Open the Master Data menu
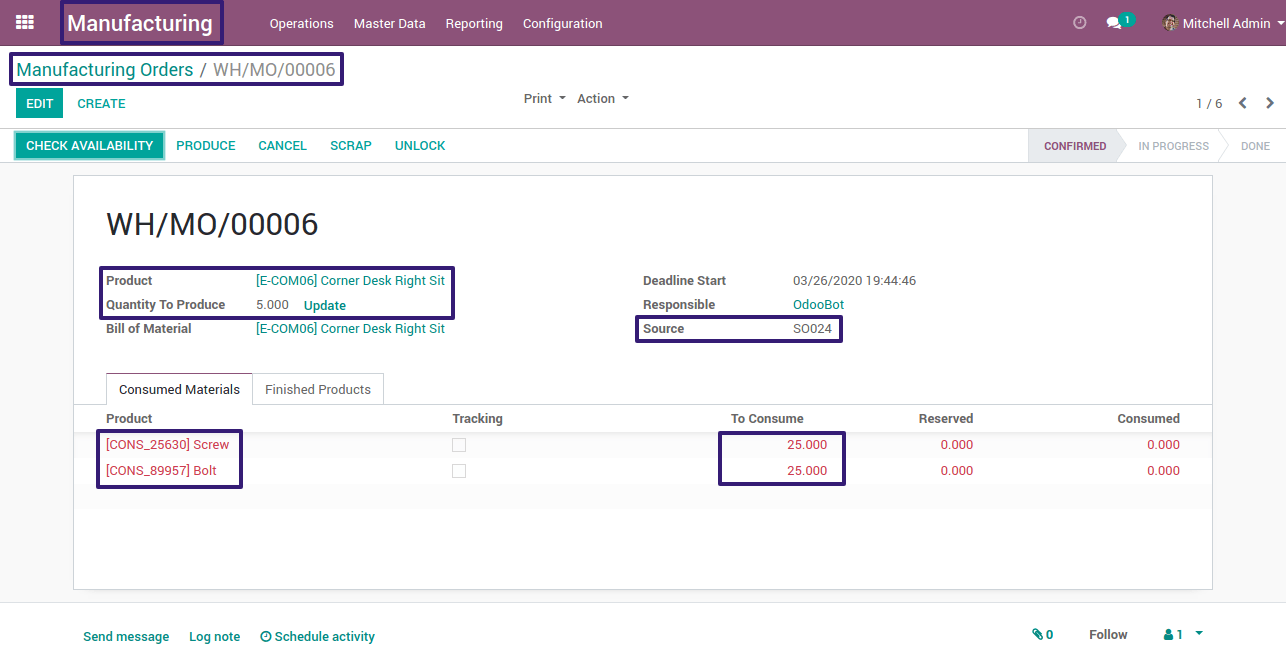The width and height of the screenshot is (1286, 653). (389, 23)
